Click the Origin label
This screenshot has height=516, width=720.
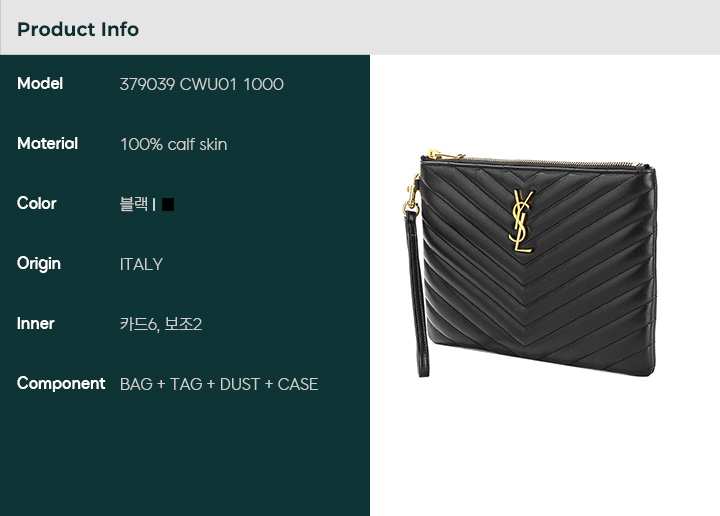click(x=39, y=264)
